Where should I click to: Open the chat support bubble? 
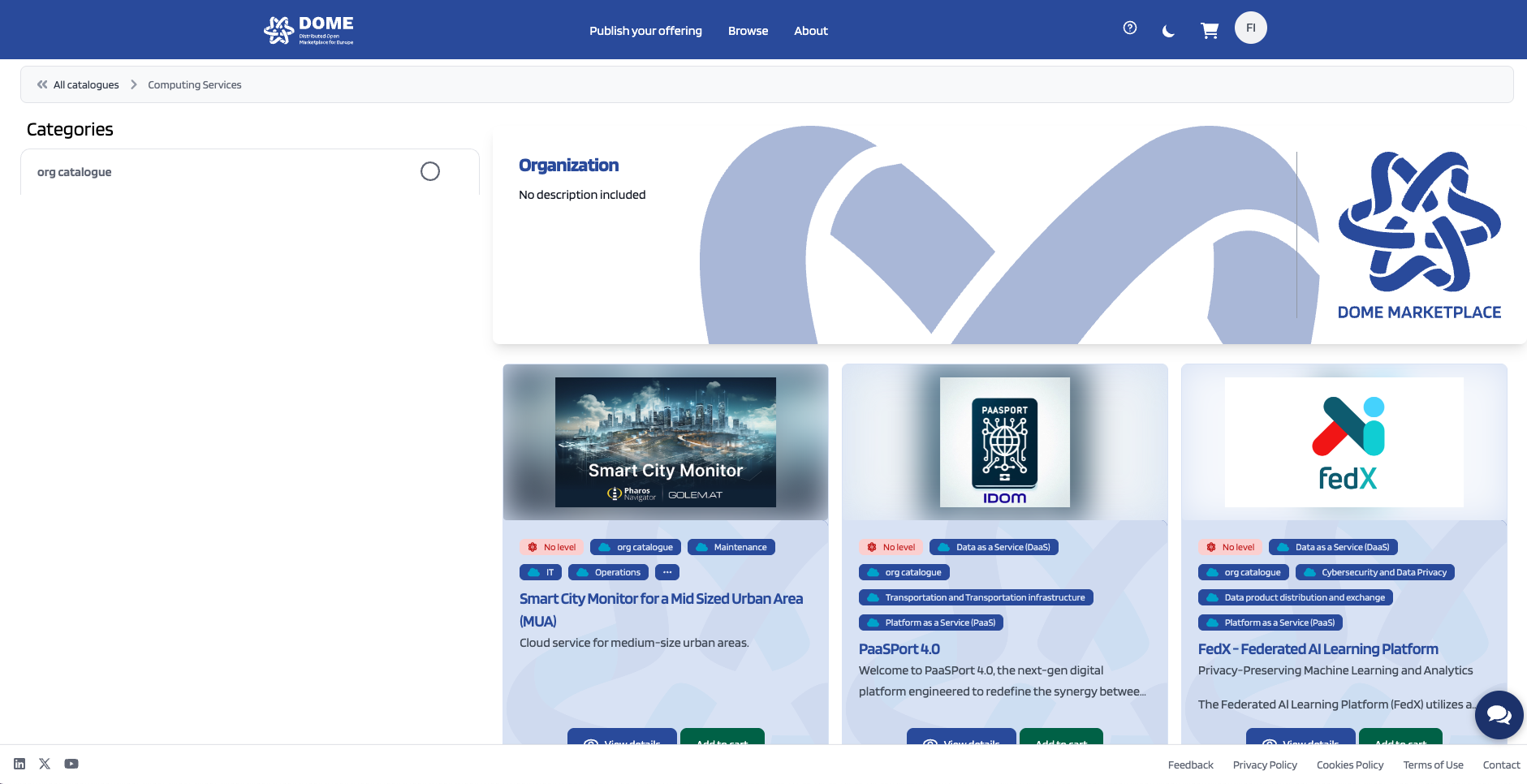point(1499,715)
